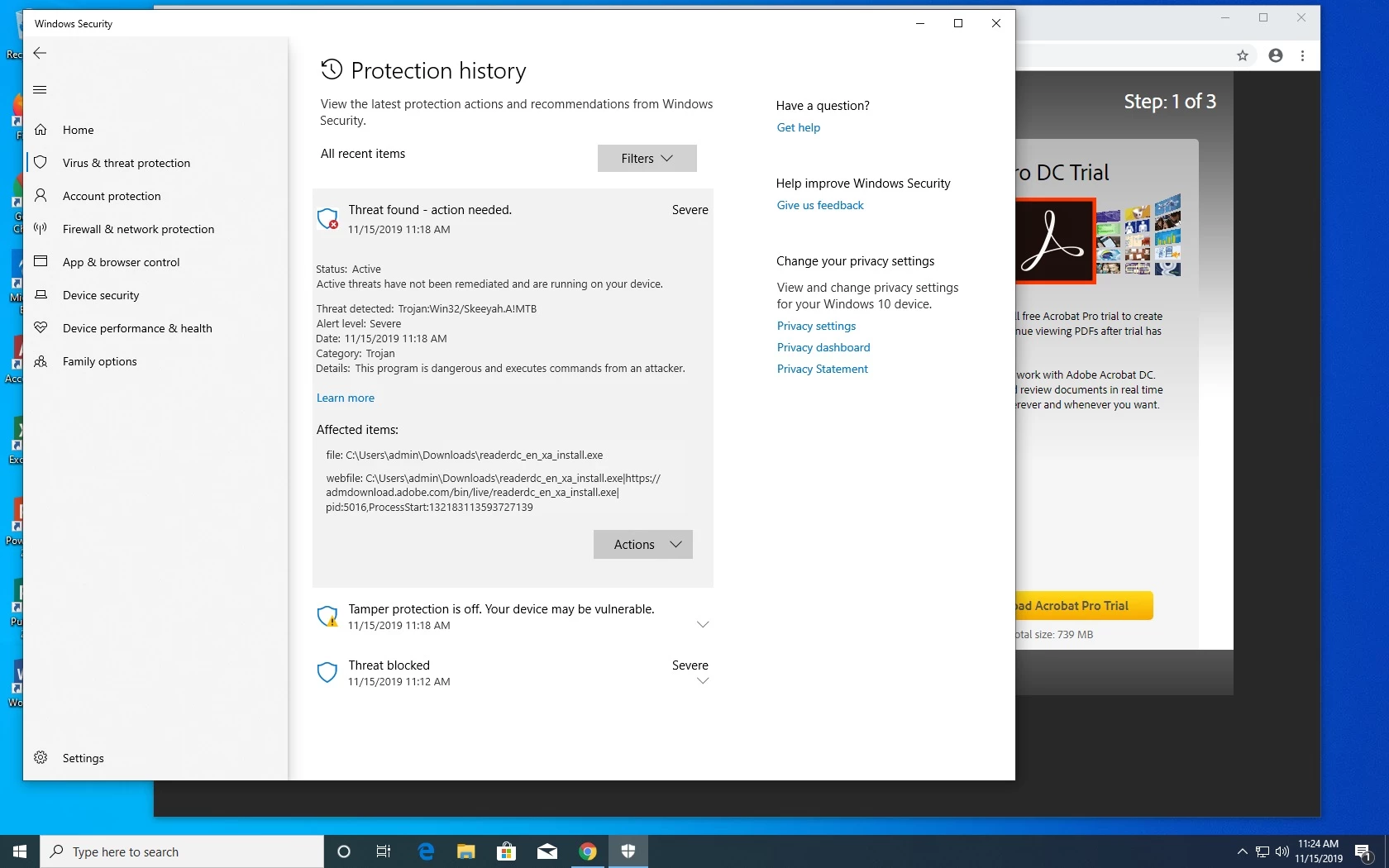Switch to Chrome via taskbar icon
The height and width of the screenshot is (868, 1389).
click(588, 851)
